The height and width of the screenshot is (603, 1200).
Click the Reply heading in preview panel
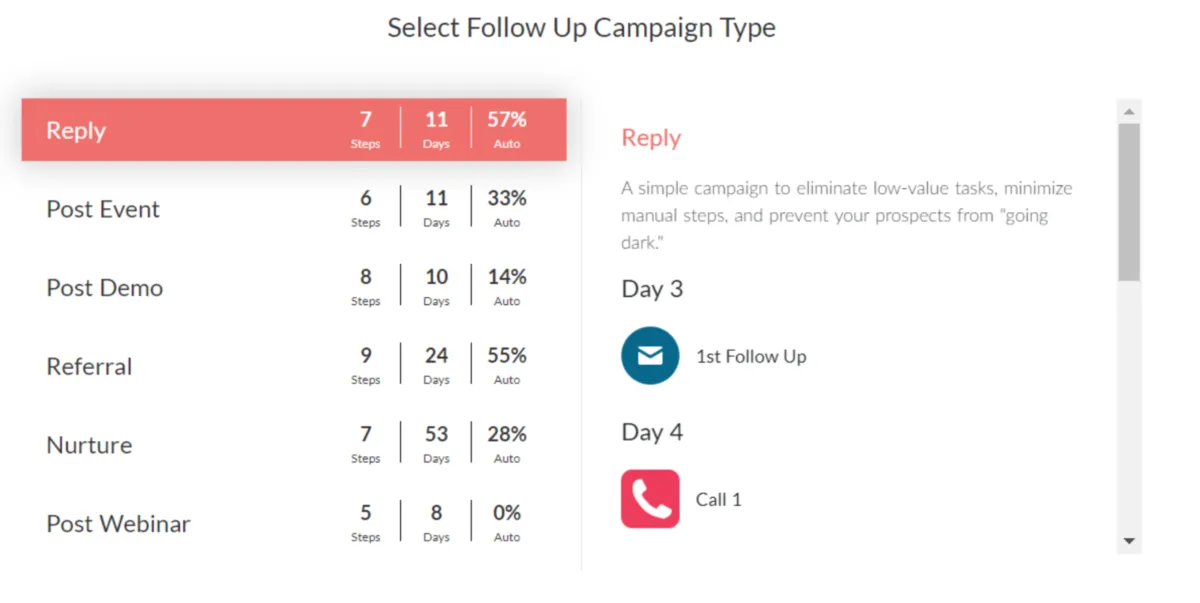[x=651, y=138]
